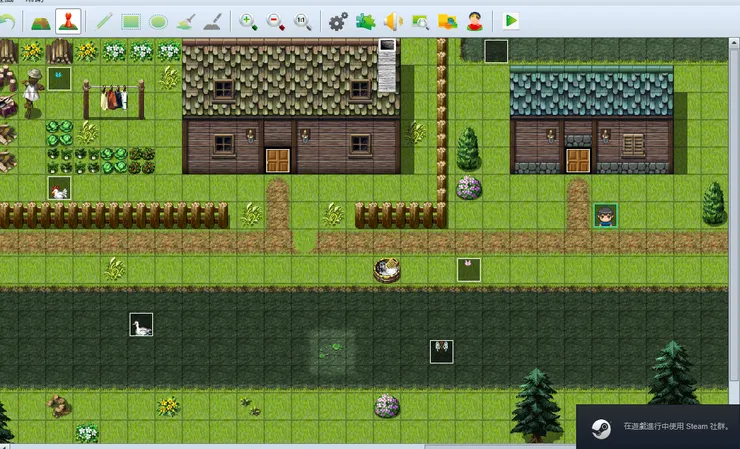Screen dimensions: 740x449
Task: Select the blue butterfly event tile
Action: 59,79
